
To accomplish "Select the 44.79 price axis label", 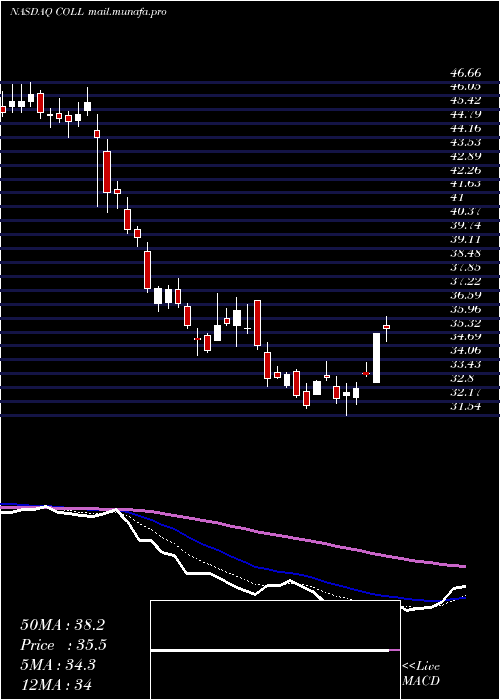I will [x=465, y=114].
